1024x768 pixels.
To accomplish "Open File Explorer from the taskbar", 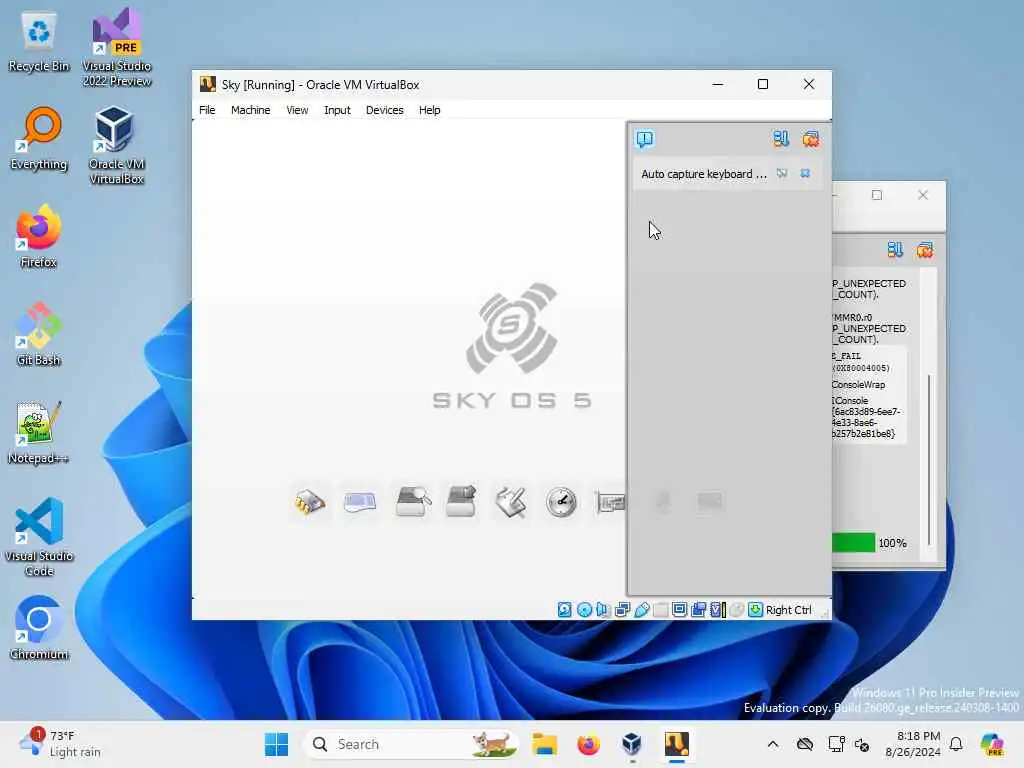I will [544, 744].
